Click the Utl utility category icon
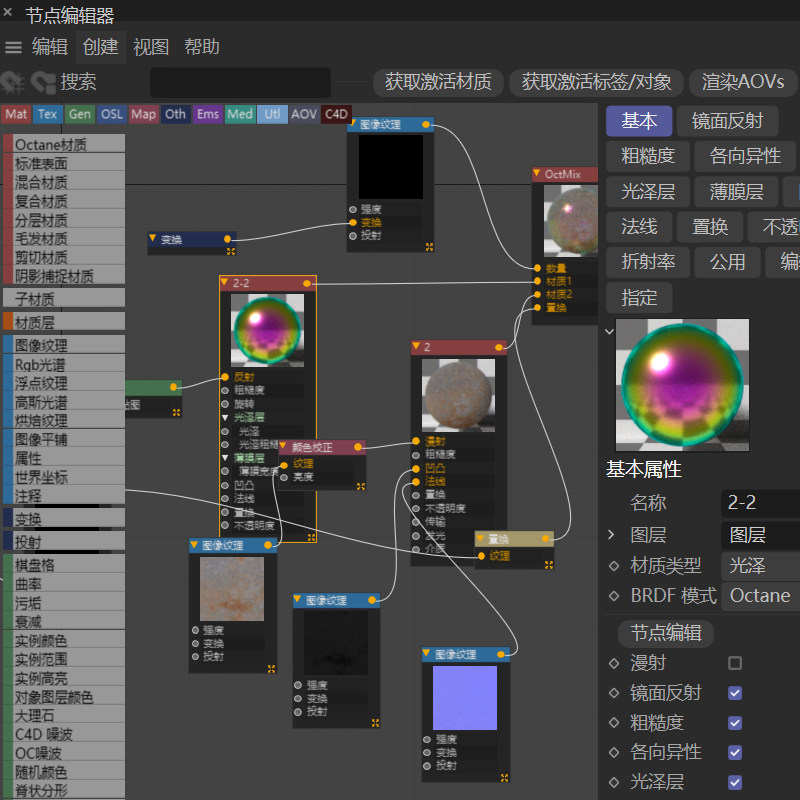The height and width of the screenshot is (800, 800). pos(271,114)
